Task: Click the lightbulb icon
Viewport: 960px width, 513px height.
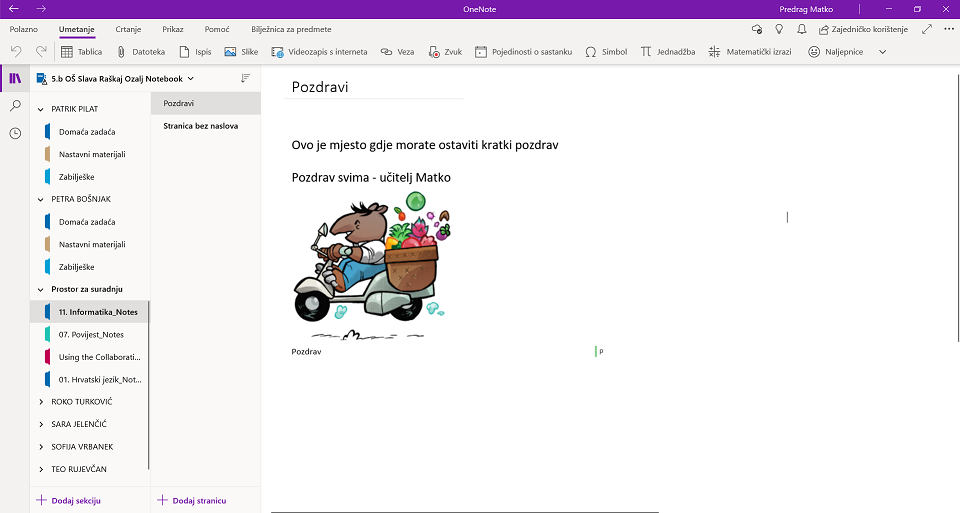Action: click(x=779, y=29)
